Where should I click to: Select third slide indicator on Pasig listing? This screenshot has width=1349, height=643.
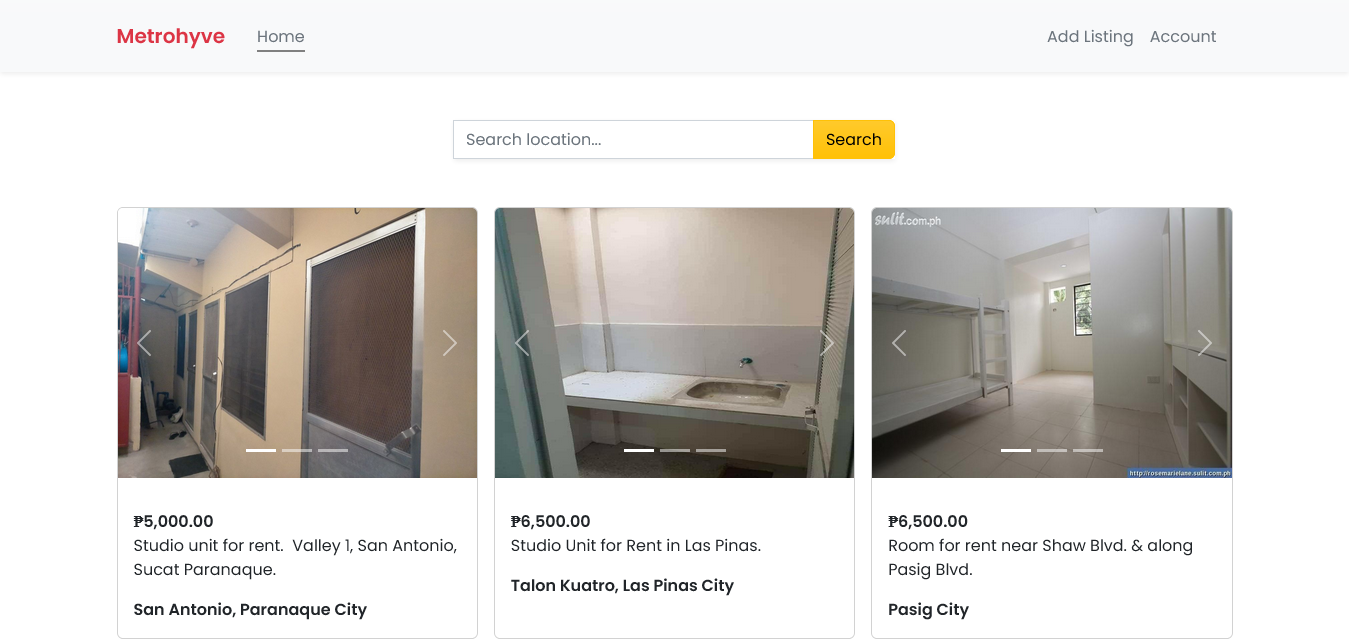[x=1088, y=450]
